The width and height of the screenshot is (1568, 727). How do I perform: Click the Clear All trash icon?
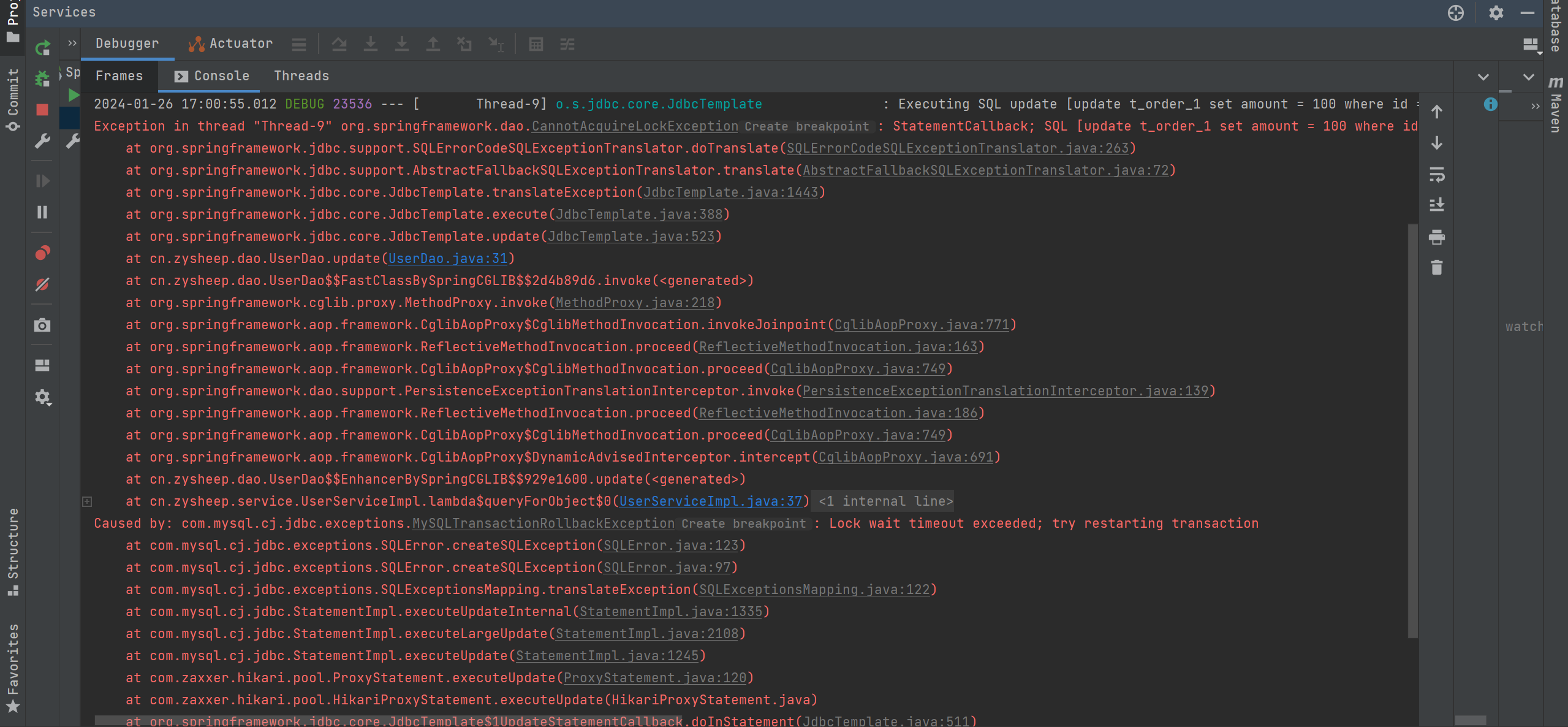[1437, 268]
